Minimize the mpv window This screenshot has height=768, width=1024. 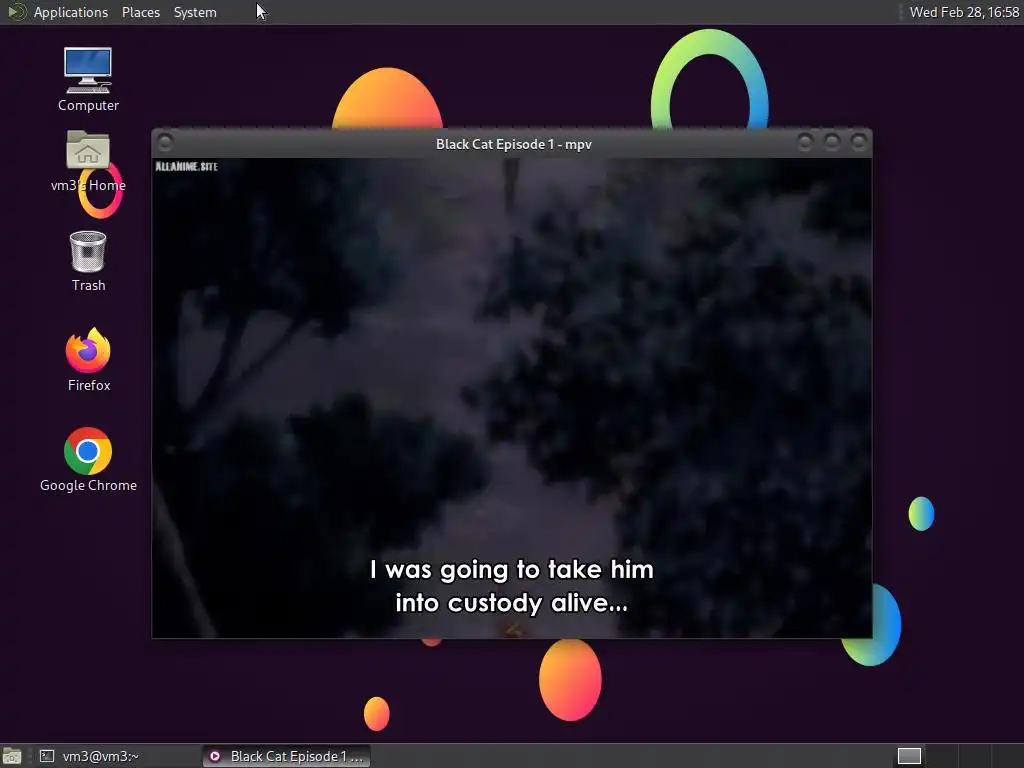[x=805, y=142]
